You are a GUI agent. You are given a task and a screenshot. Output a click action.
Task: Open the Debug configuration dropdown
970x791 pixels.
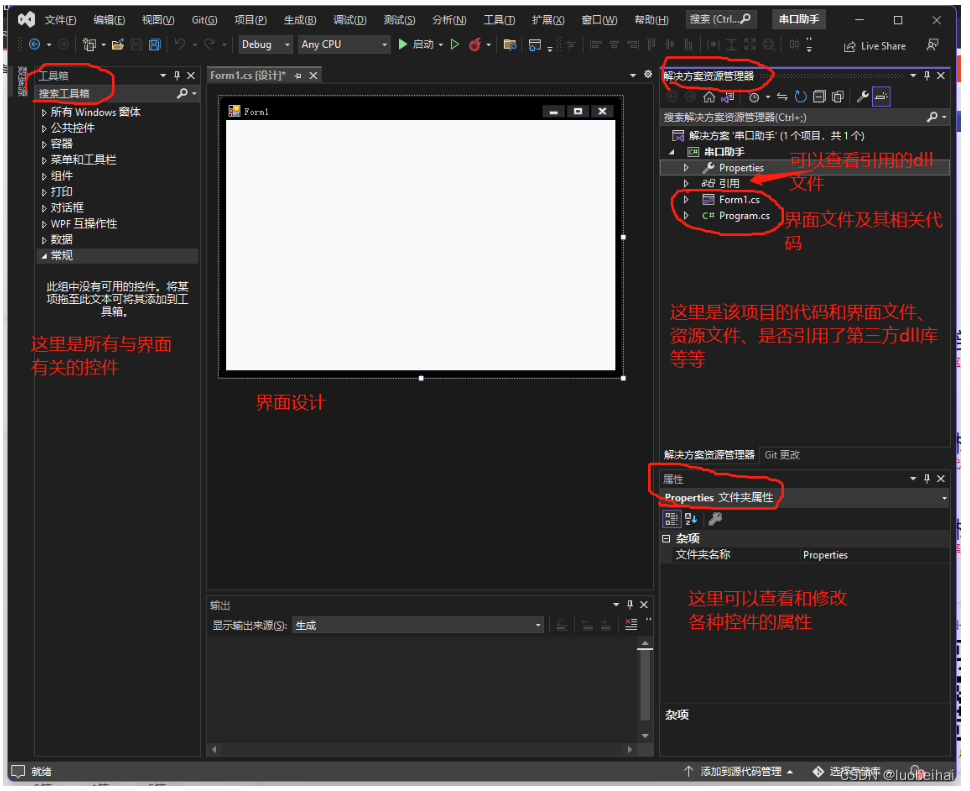(x=264, y=44)
